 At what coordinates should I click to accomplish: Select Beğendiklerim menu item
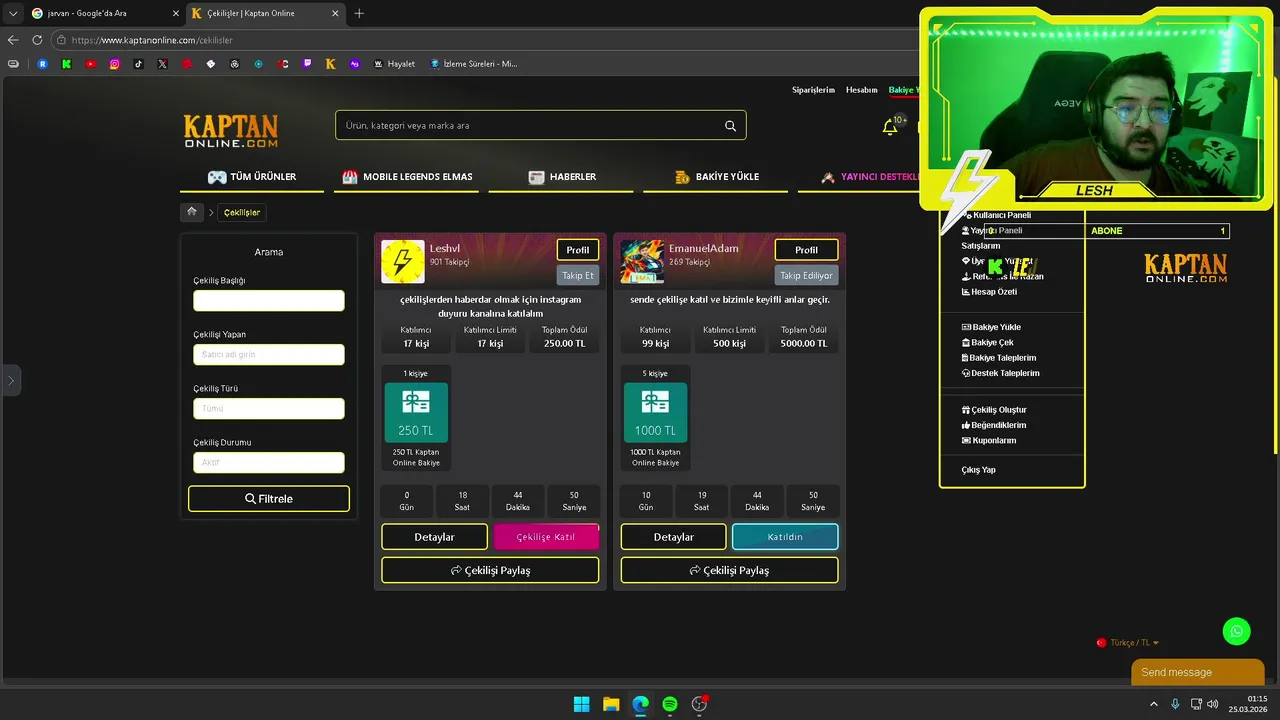click(x=994, y=425)
